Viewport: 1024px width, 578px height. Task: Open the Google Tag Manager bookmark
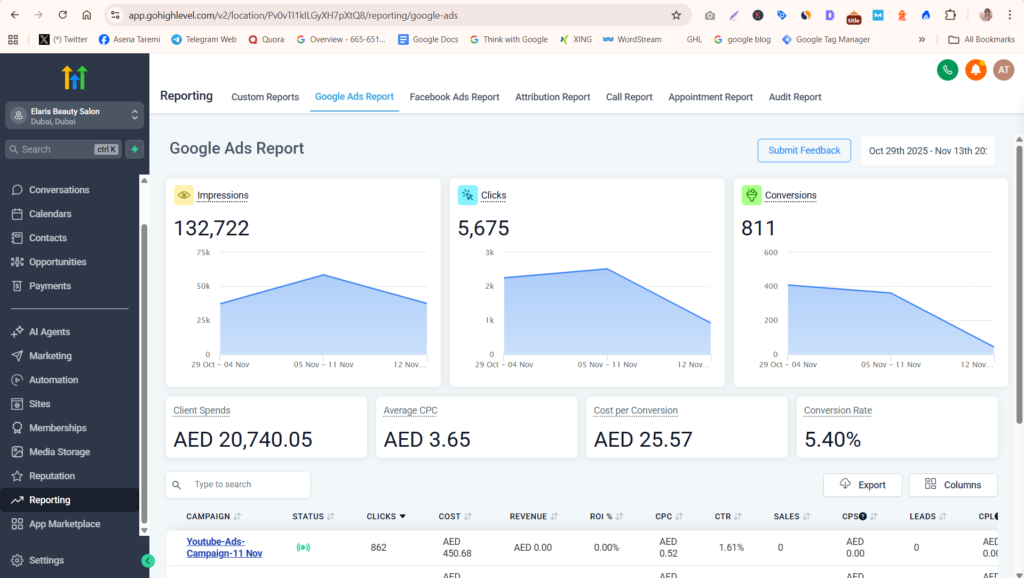tap(825, 40)
